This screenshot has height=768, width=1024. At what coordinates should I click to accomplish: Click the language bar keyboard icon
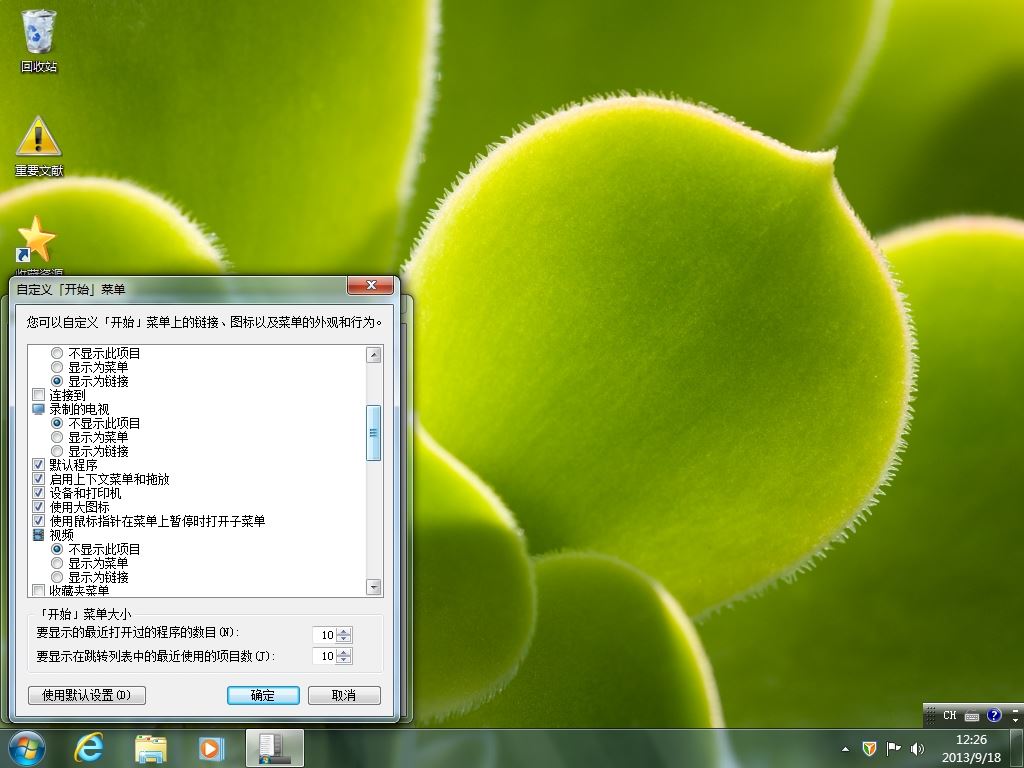point(972,716)
